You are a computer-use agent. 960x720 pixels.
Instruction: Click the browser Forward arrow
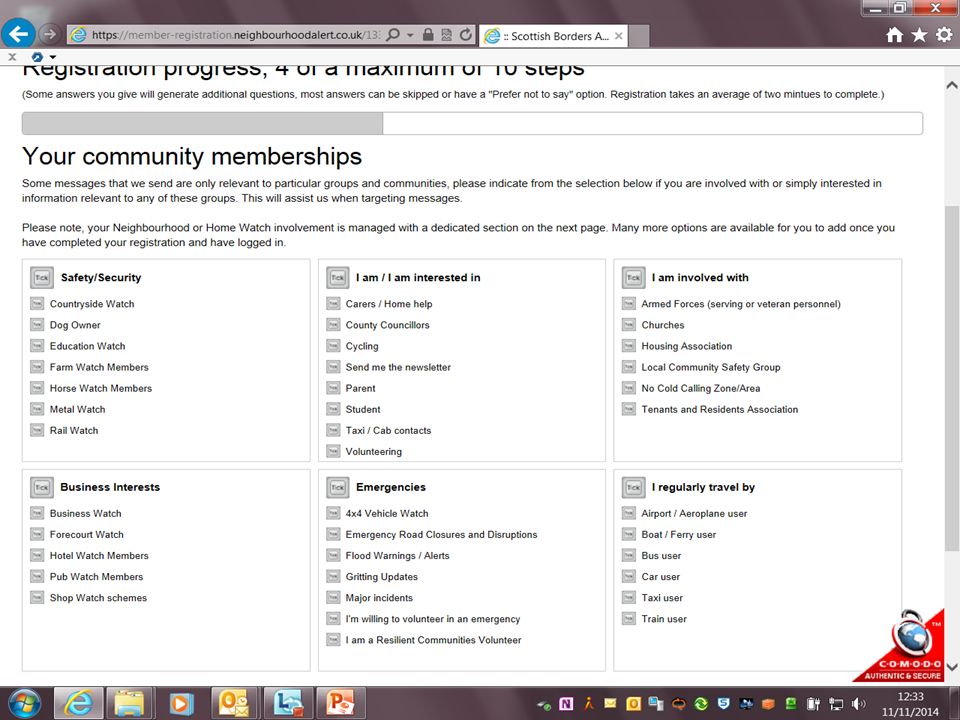[50, 34]
